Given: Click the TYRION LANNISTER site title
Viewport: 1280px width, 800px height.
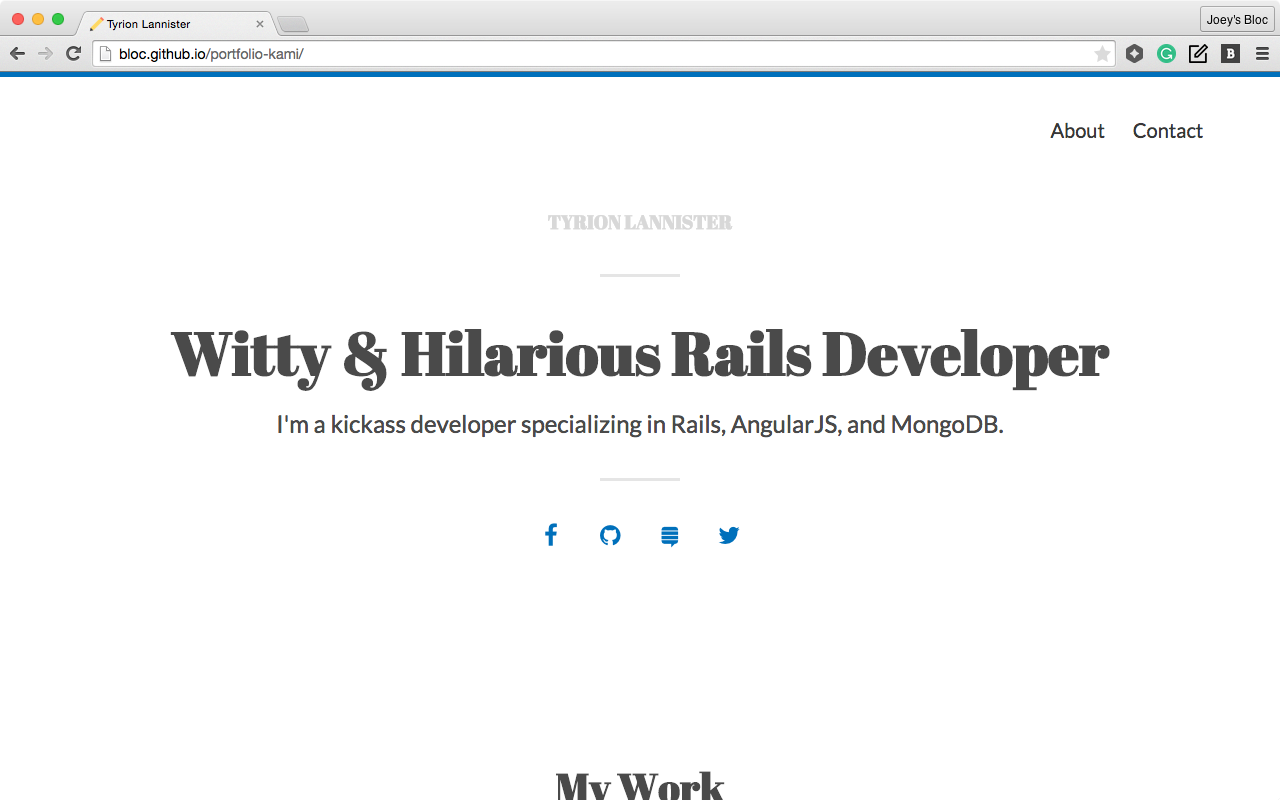Looking at the screenshot, I should [x=640, y=222].
